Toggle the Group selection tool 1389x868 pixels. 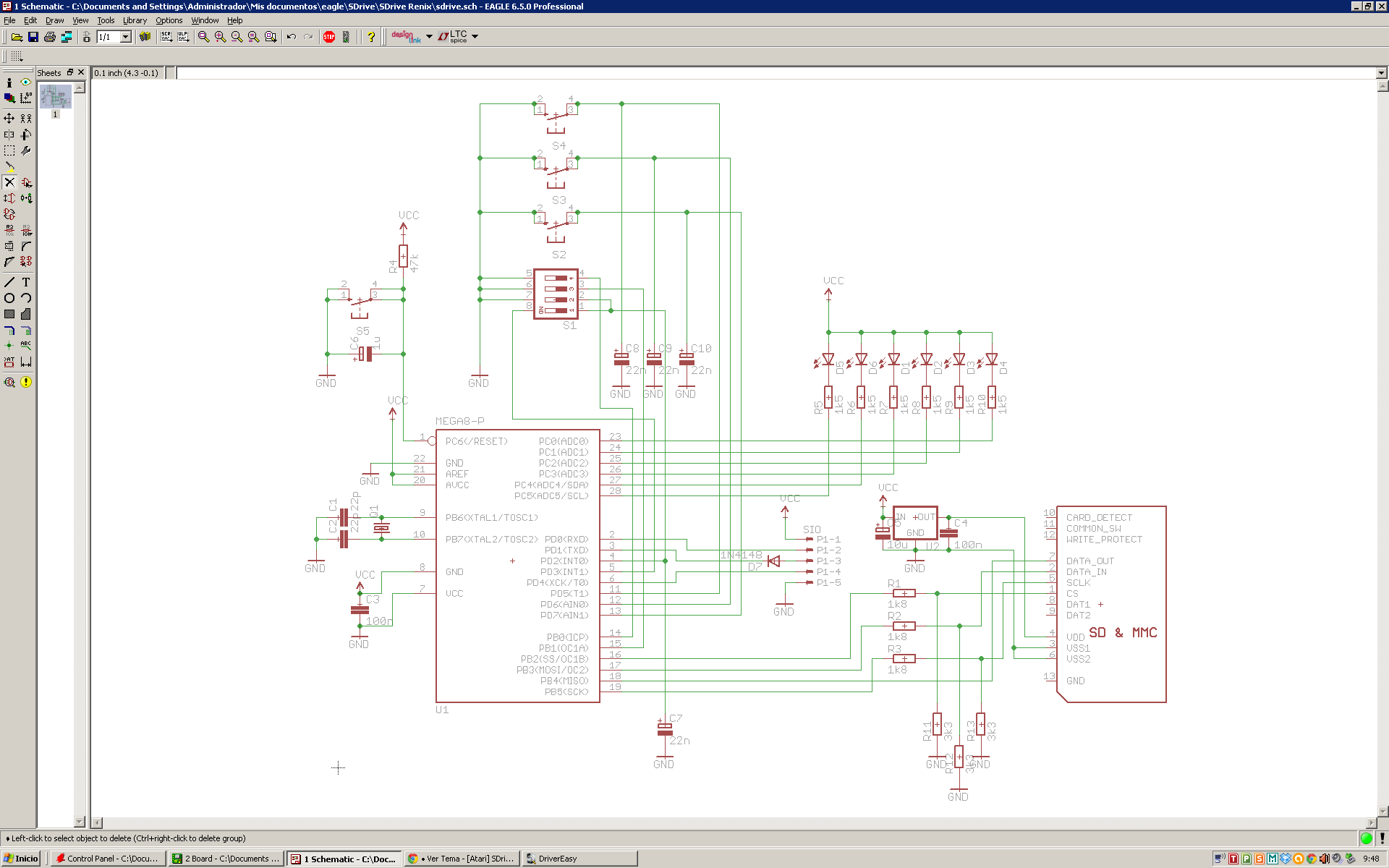pyautogui.click(x=9, y=150)
